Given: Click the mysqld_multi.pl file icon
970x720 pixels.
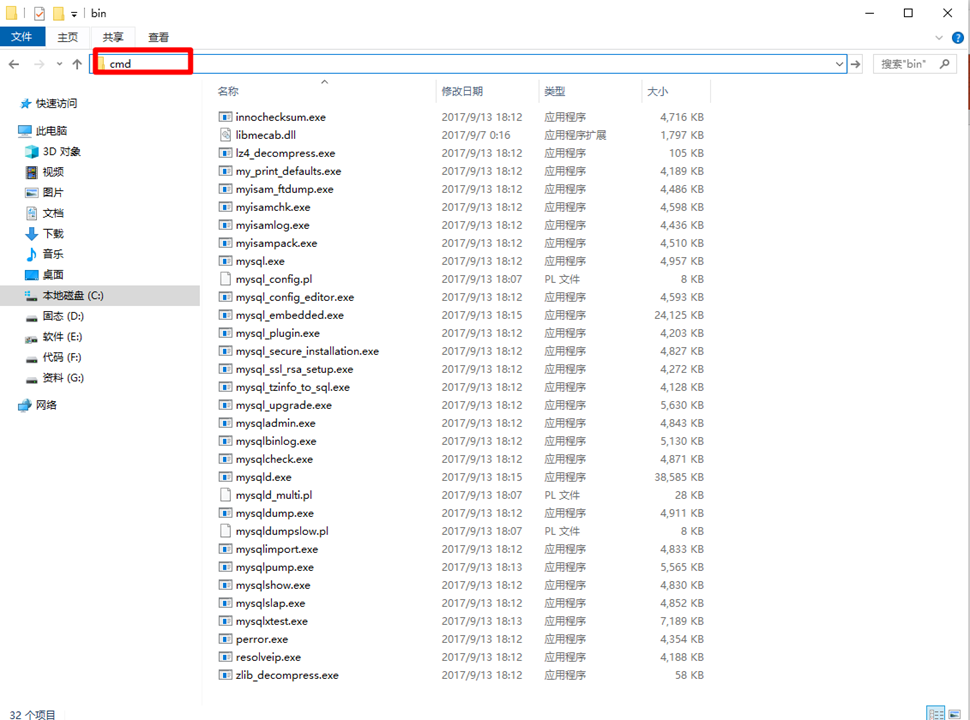Looking at the screenshot, I should tap(226, 495).
